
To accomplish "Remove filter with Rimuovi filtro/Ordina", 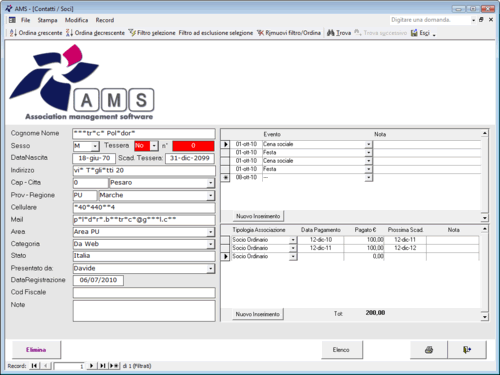I will pyautogui.click(x=289, y=33).
